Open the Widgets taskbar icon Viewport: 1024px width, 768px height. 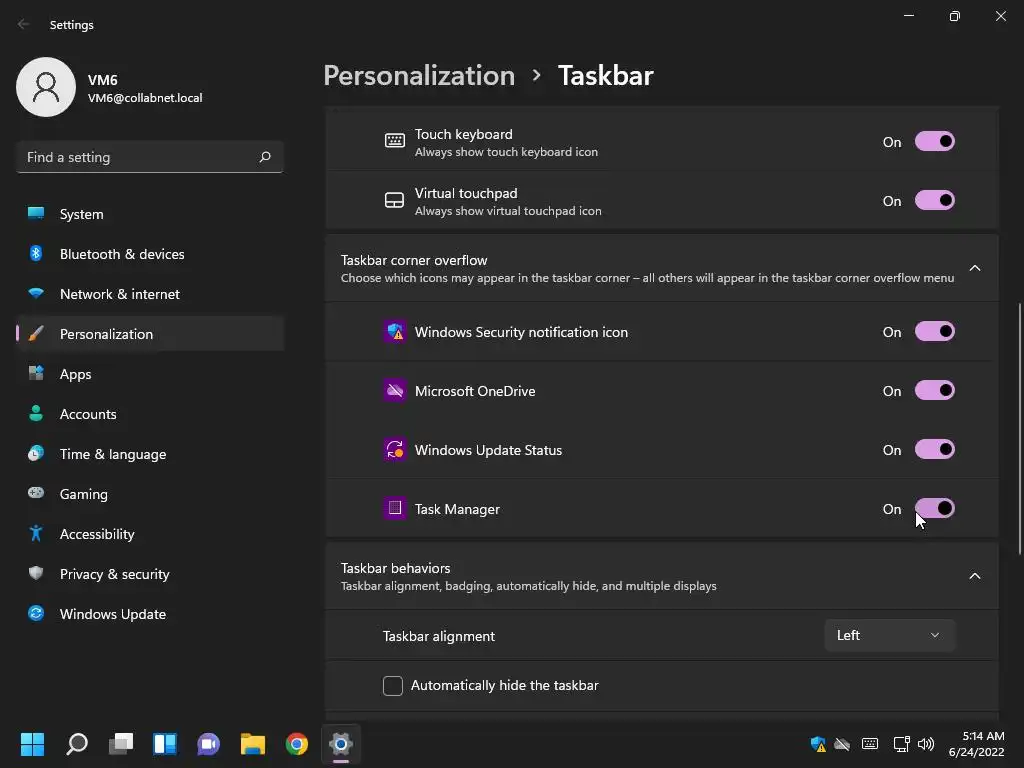[165, 744]
